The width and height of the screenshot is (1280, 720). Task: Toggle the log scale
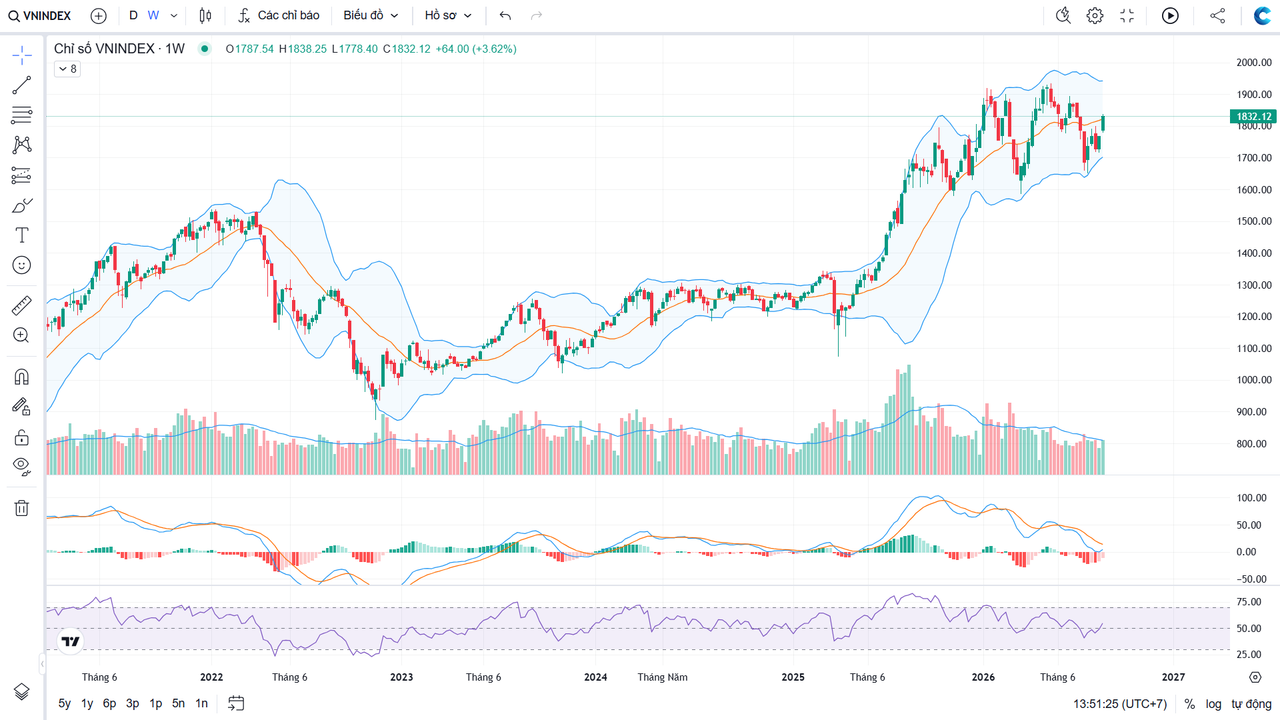pos(1213,704)
